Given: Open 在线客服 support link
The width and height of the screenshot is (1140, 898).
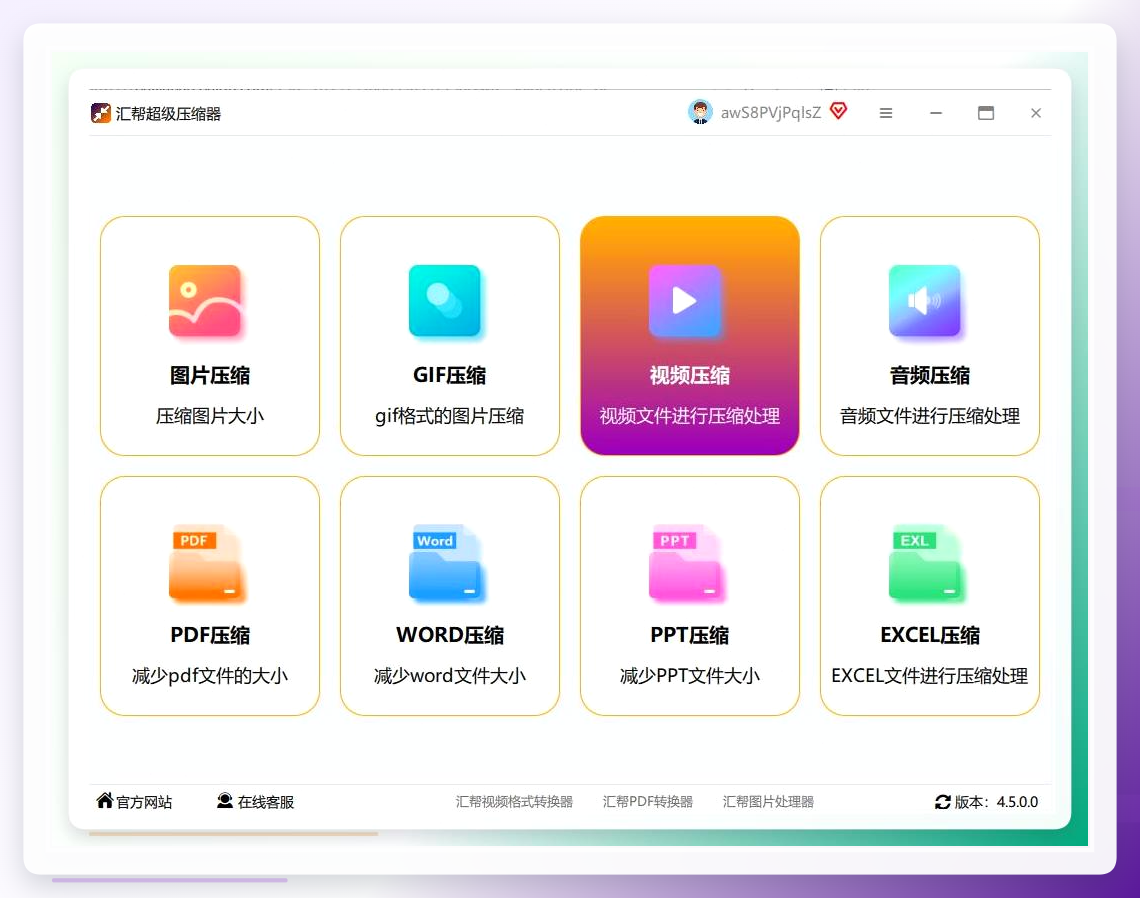Looking at the screenshot, I should point(265,802).
